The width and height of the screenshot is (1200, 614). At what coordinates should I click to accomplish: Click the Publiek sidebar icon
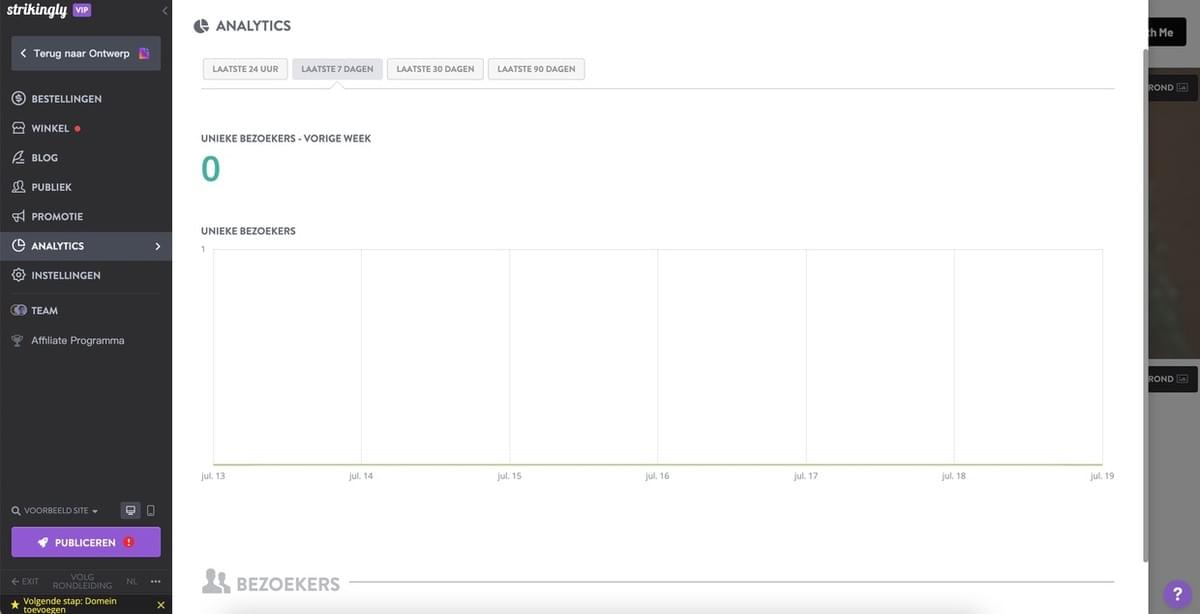click(17, 186)
